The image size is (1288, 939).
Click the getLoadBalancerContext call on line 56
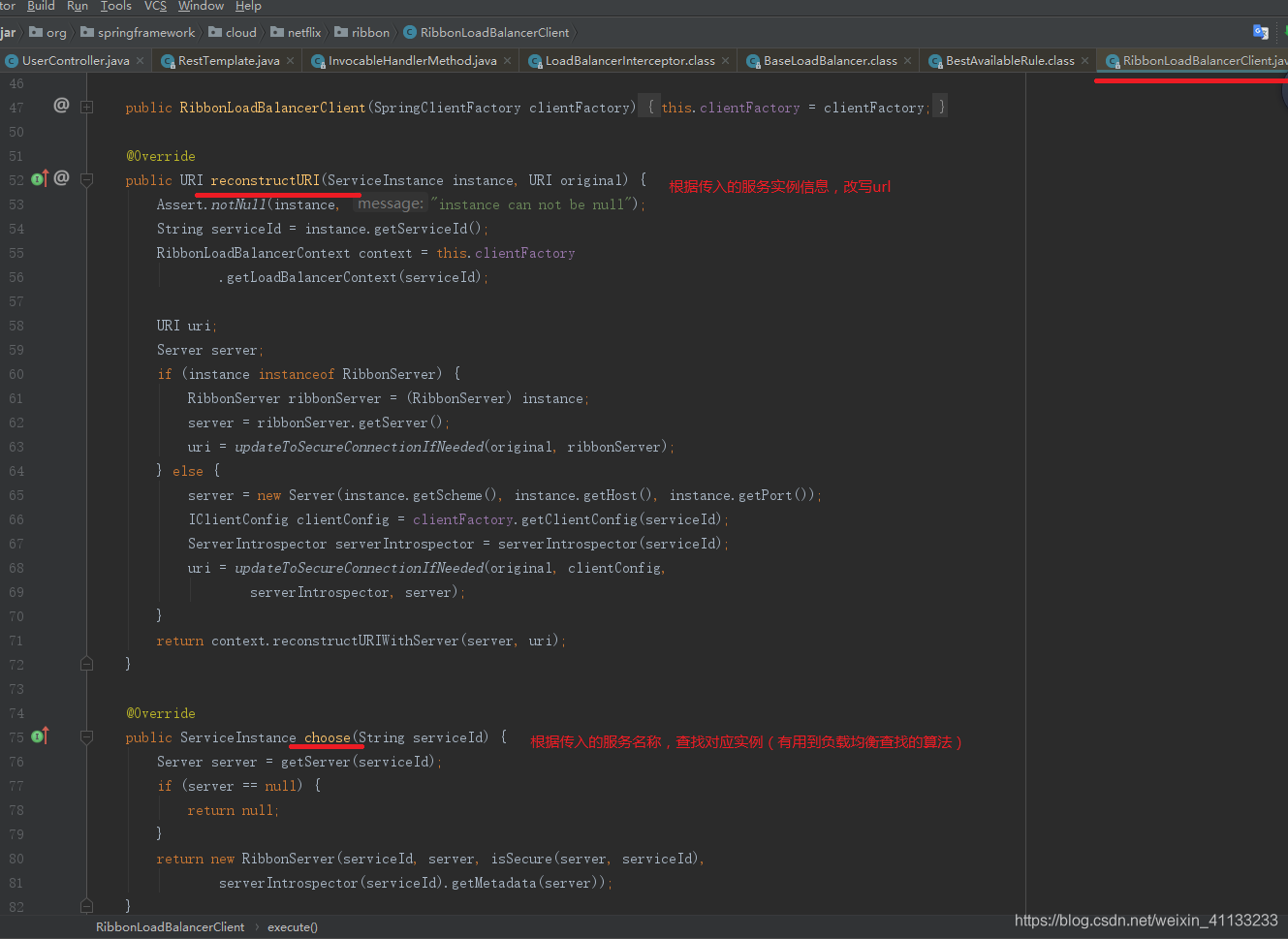pos(311,277)
